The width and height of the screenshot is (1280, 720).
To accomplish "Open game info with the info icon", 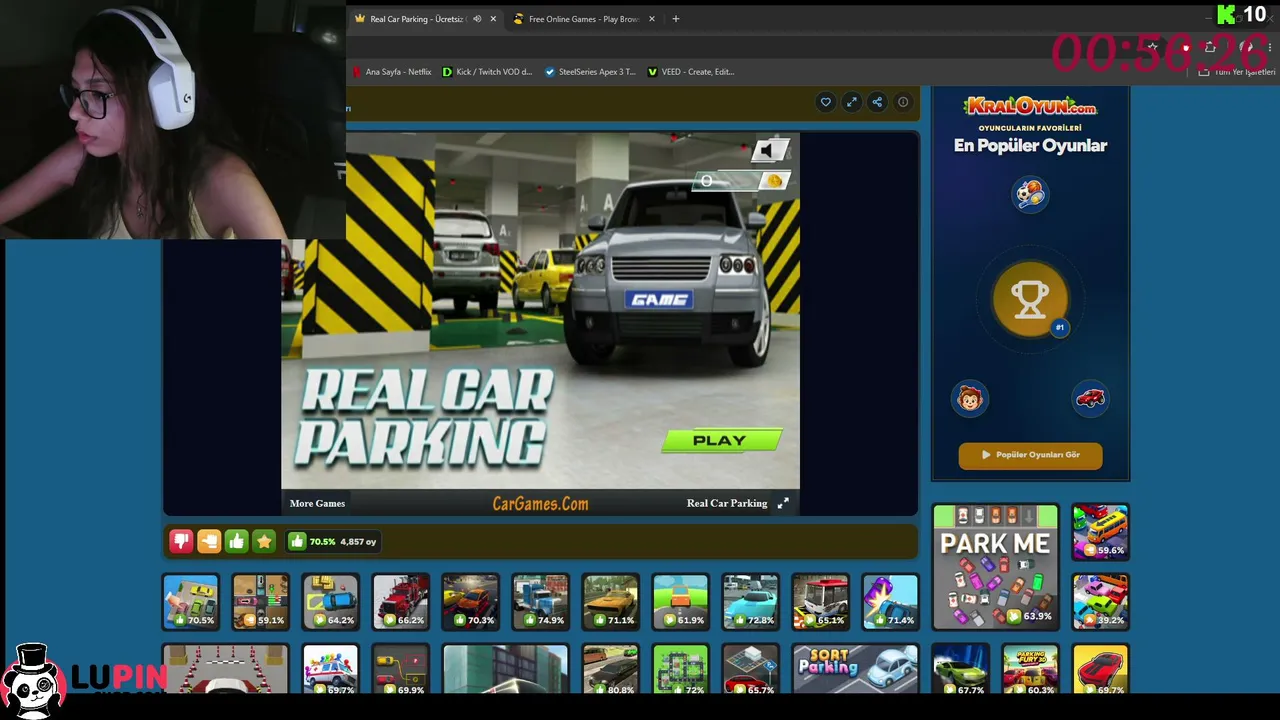I will coord(903,102).
